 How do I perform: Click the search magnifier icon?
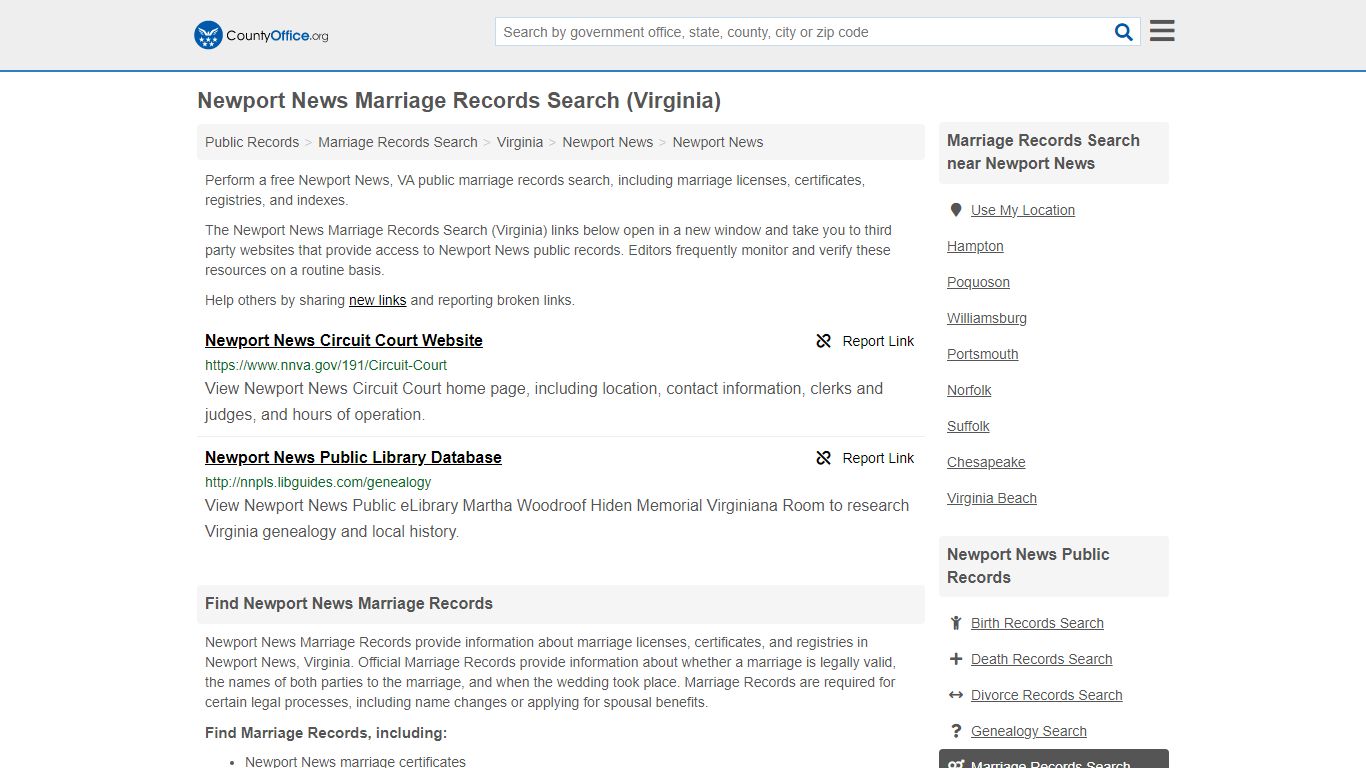pos(1124,32)
